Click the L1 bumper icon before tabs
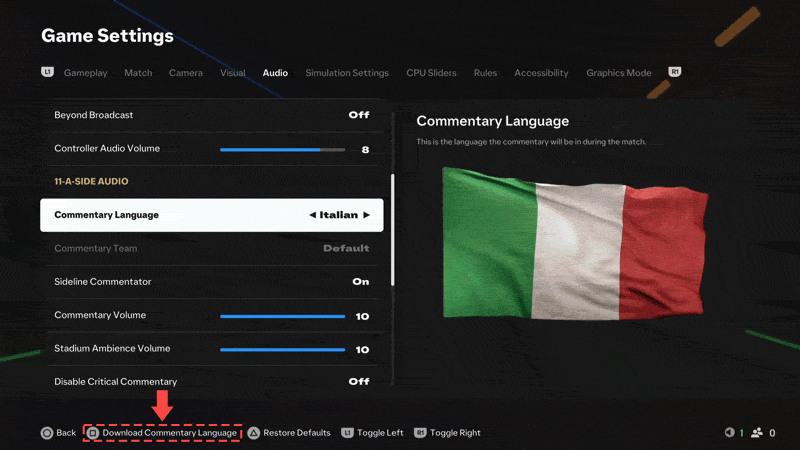Image resolution: width=800 pixels, height=450 pixels. (x=47, y=72)
